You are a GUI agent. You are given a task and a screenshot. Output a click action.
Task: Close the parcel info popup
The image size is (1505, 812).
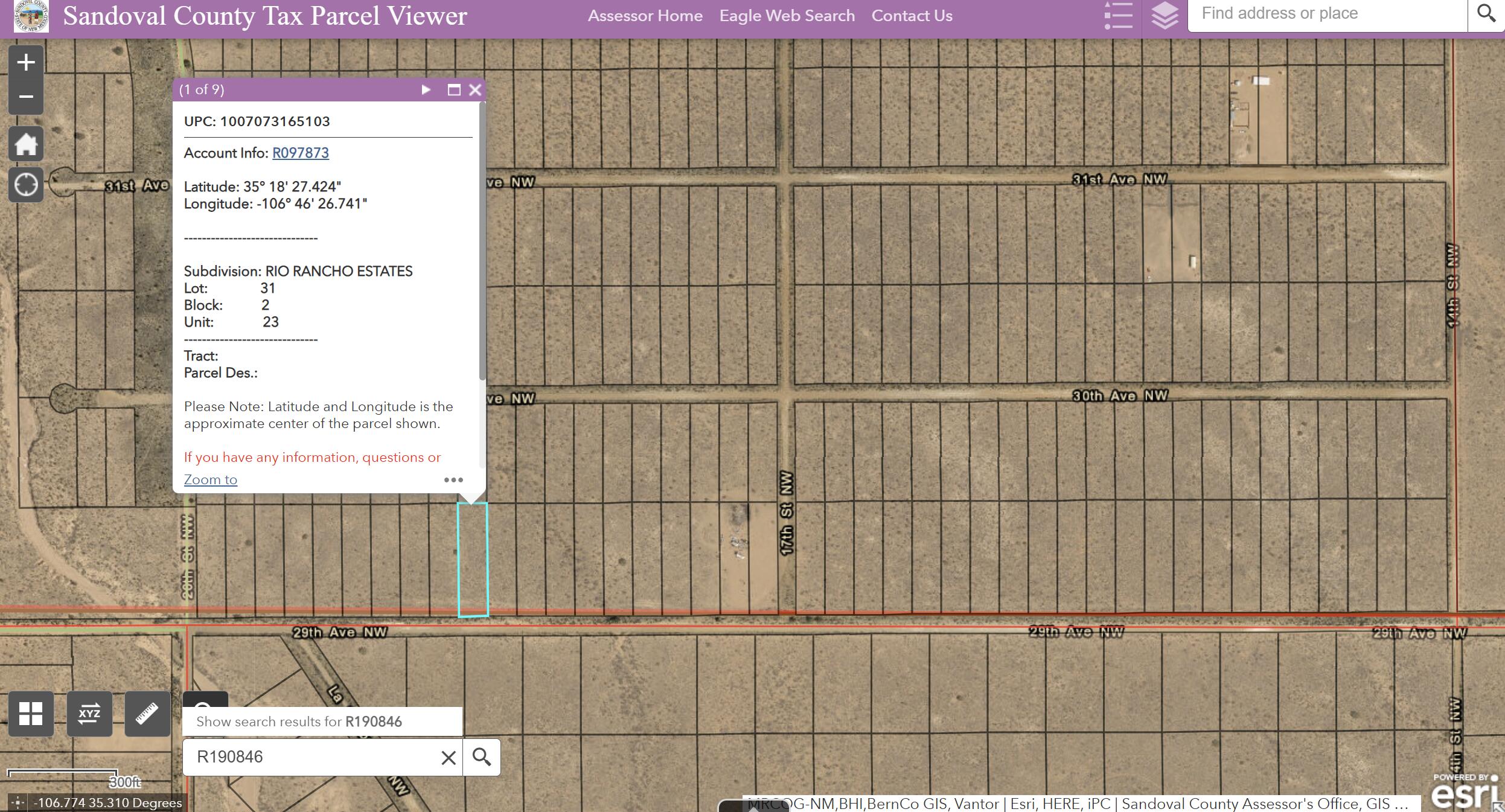tap(475, 90)
